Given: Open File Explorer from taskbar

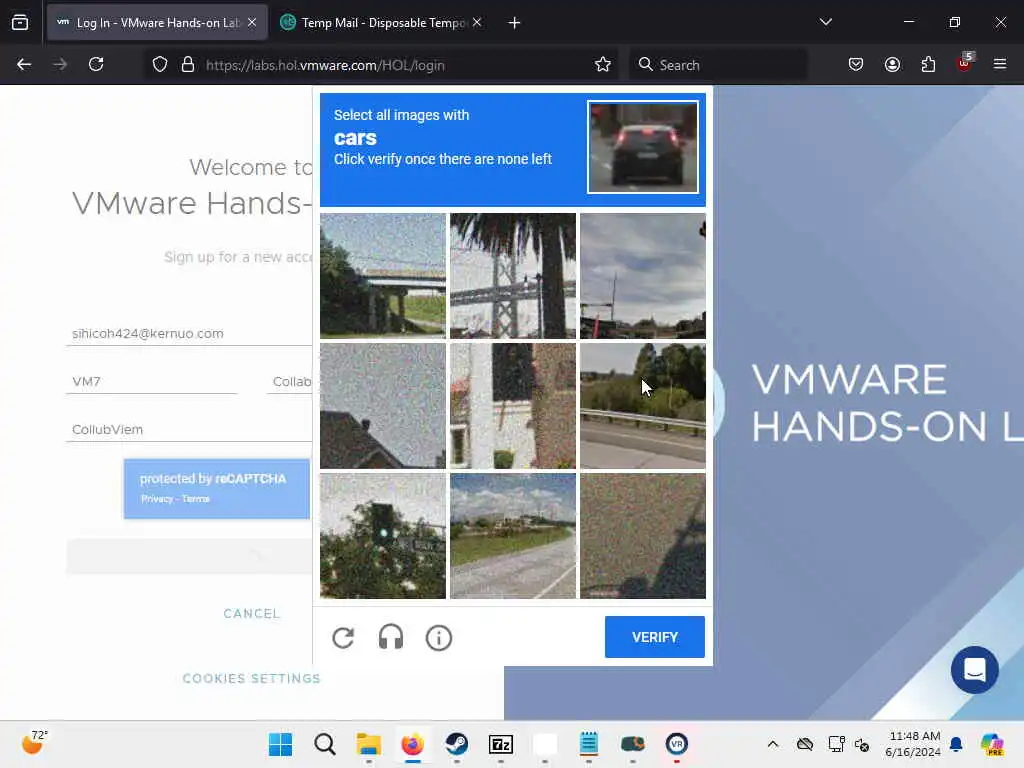Looking at the screenshot, I should pyautogui.click(x=368, y=744).
